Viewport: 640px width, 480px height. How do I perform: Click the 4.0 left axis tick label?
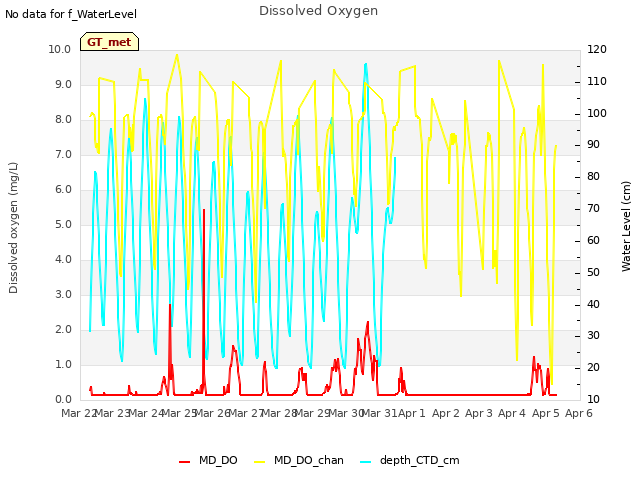(63, 260)
